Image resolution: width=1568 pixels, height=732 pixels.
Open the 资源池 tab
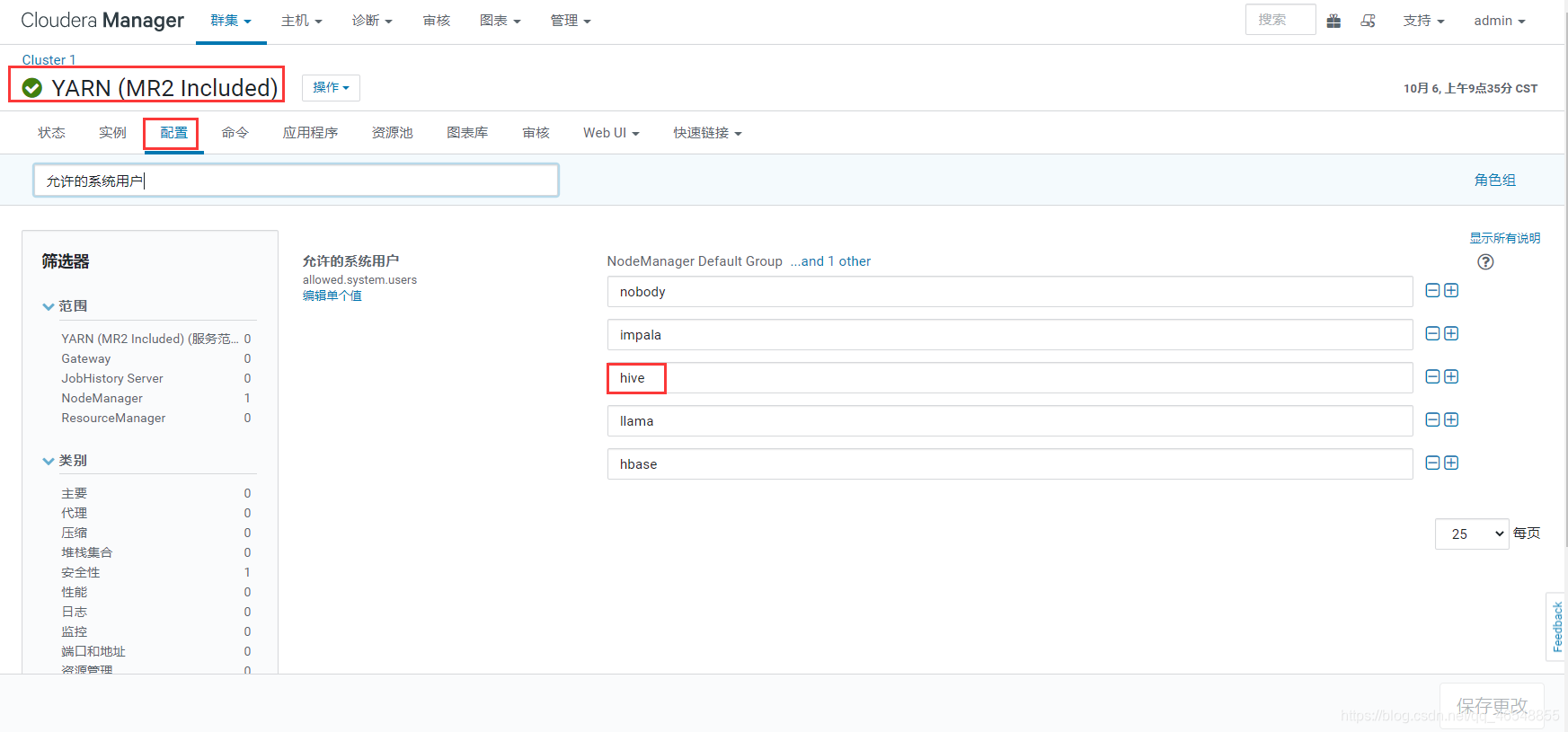point(392,133)
